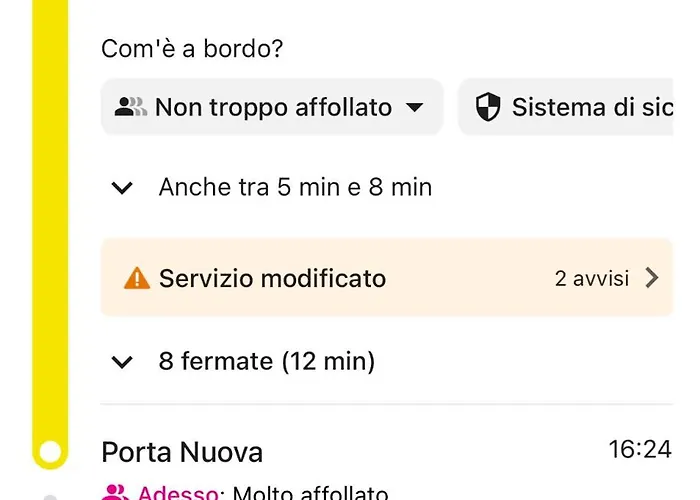Screen dimensions: 700x500
Task: Click the crowd people icon next to Non troppo affollato
Action: tap(130, 107)
